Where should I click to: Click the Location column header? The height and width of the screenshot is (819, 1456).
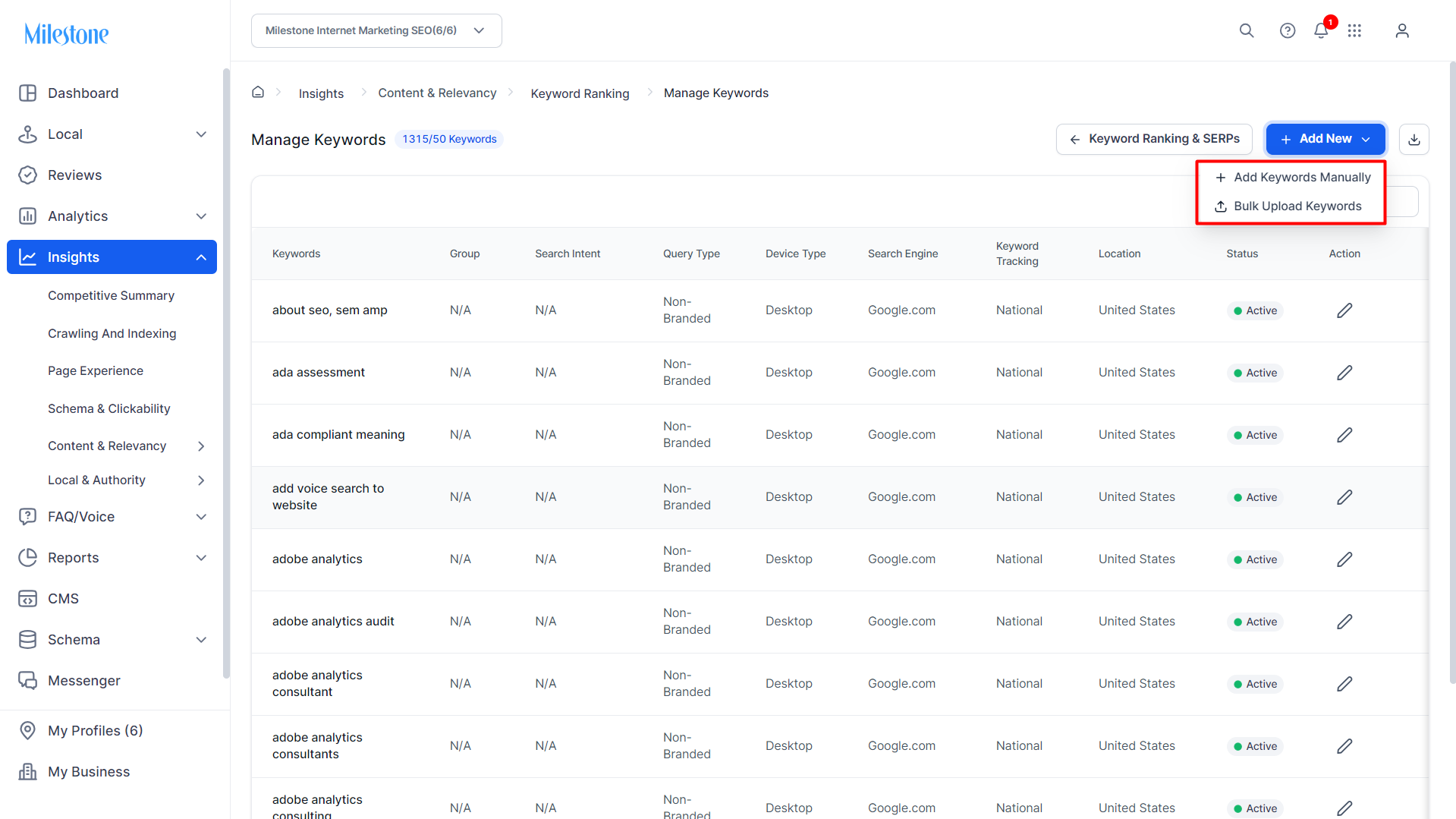(1119, 254)
